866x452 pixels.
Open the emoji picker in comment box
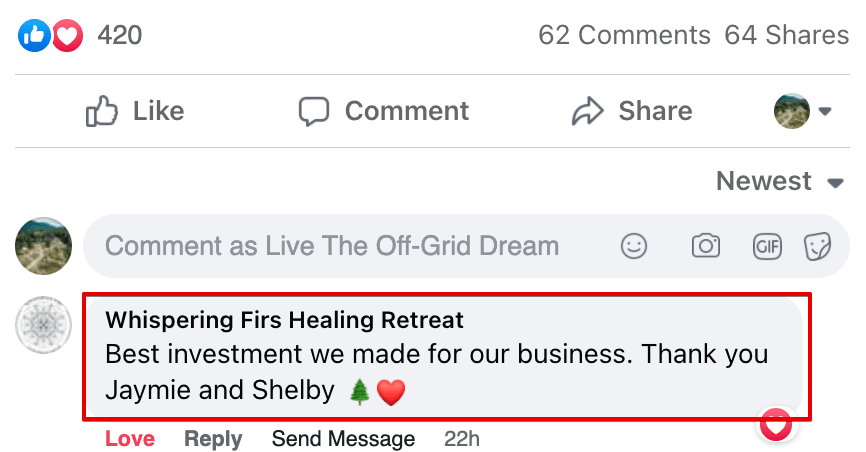[x=634, y=246]
